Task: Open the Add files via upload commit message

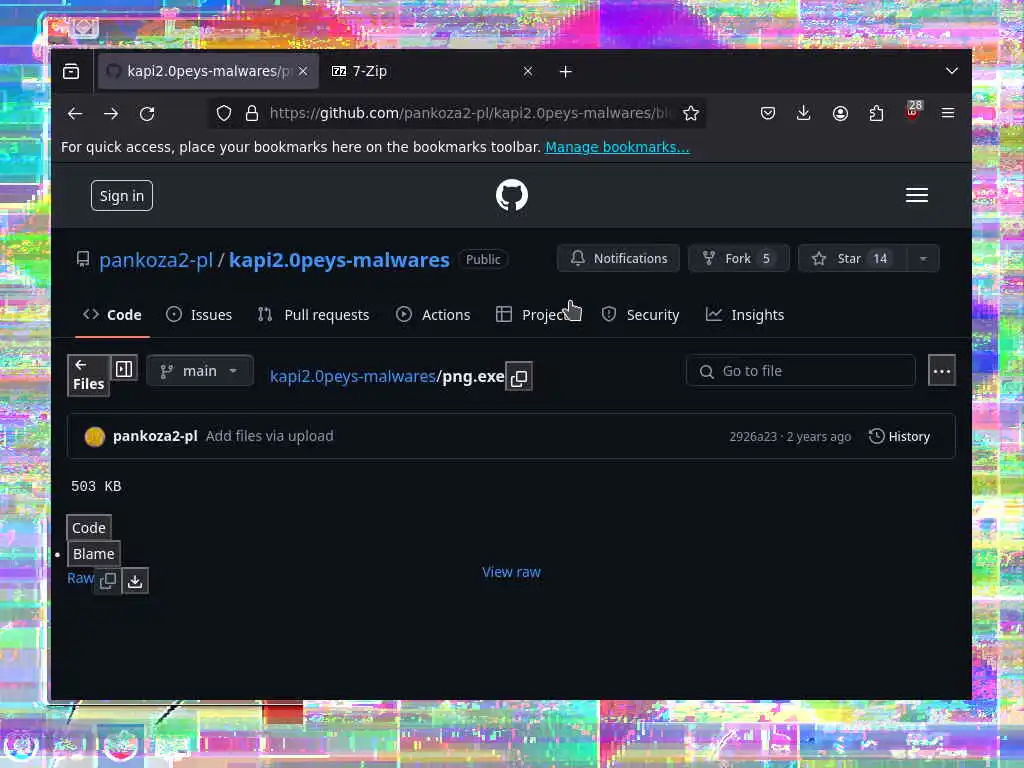Action: point(270,436)
